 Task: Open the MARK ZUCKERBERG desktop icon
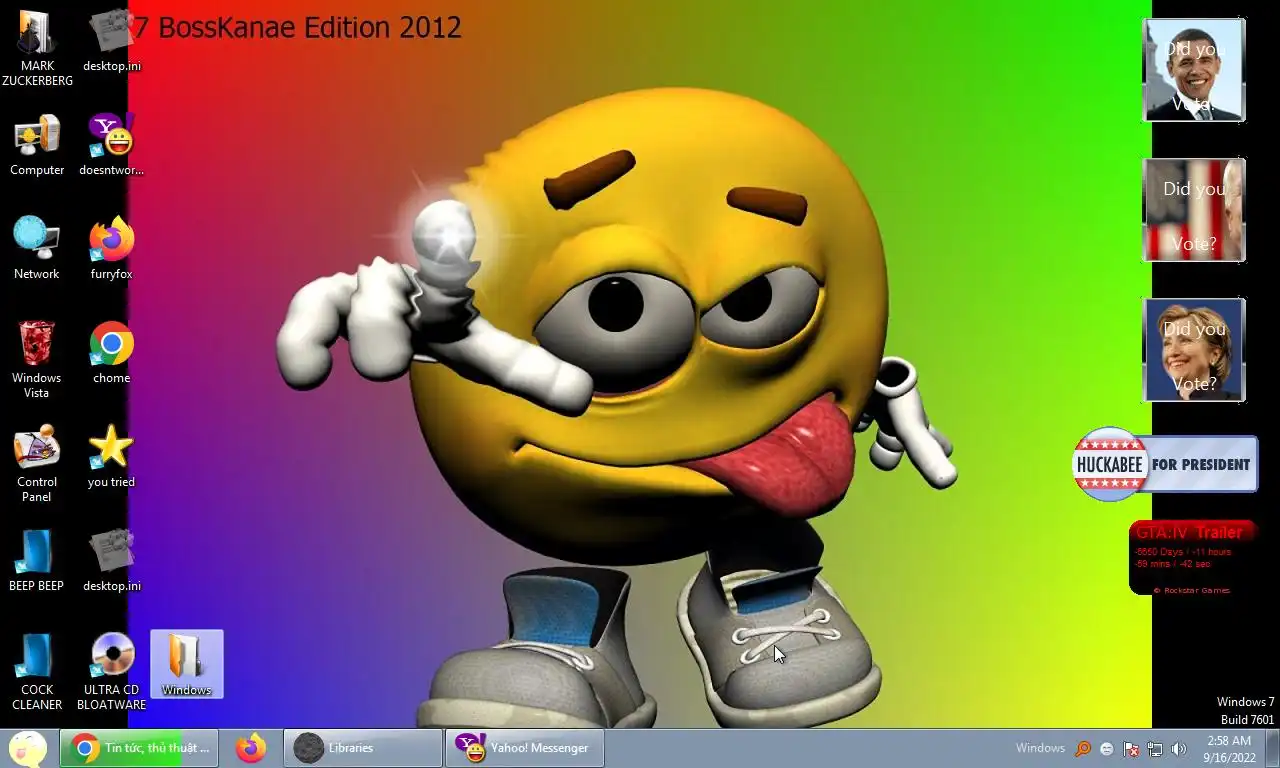coord(37,47)
